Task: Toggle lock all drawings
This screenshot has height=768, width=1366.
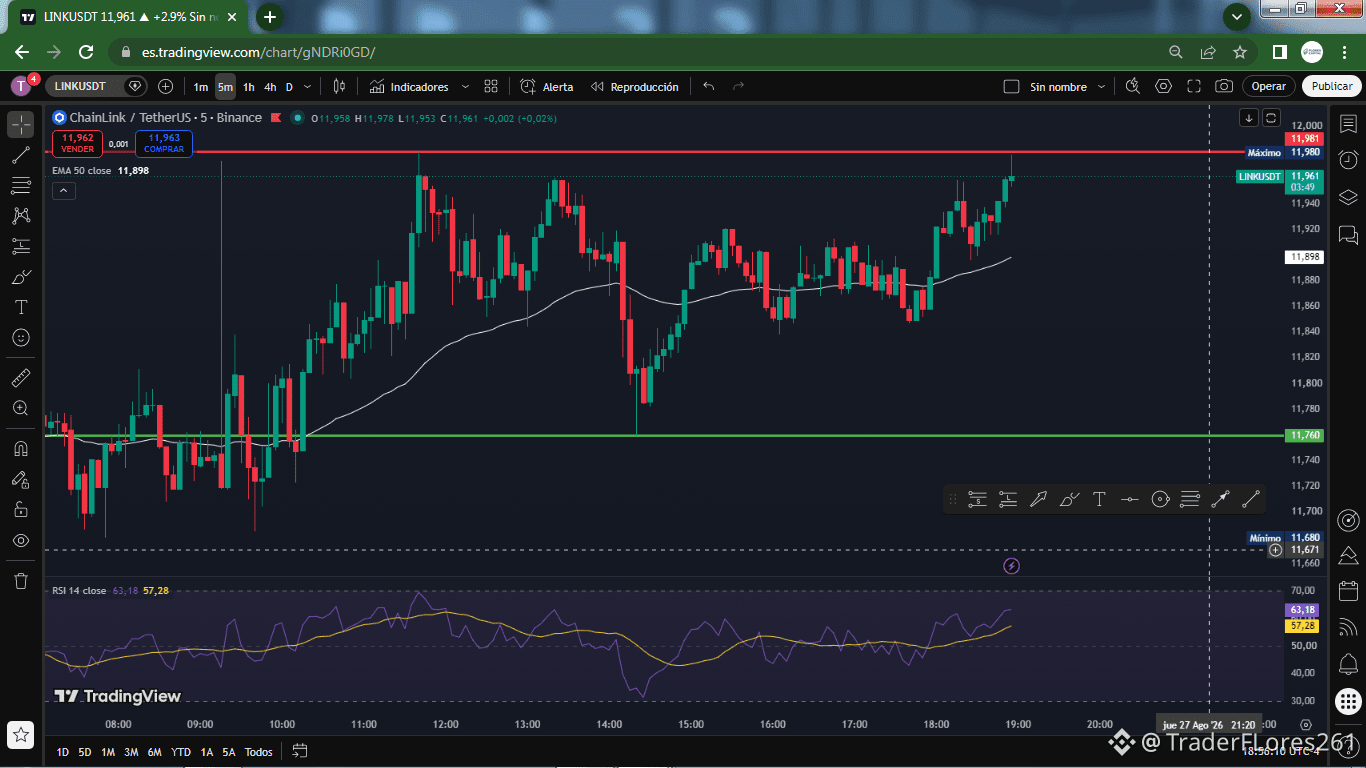Action: 21,509
